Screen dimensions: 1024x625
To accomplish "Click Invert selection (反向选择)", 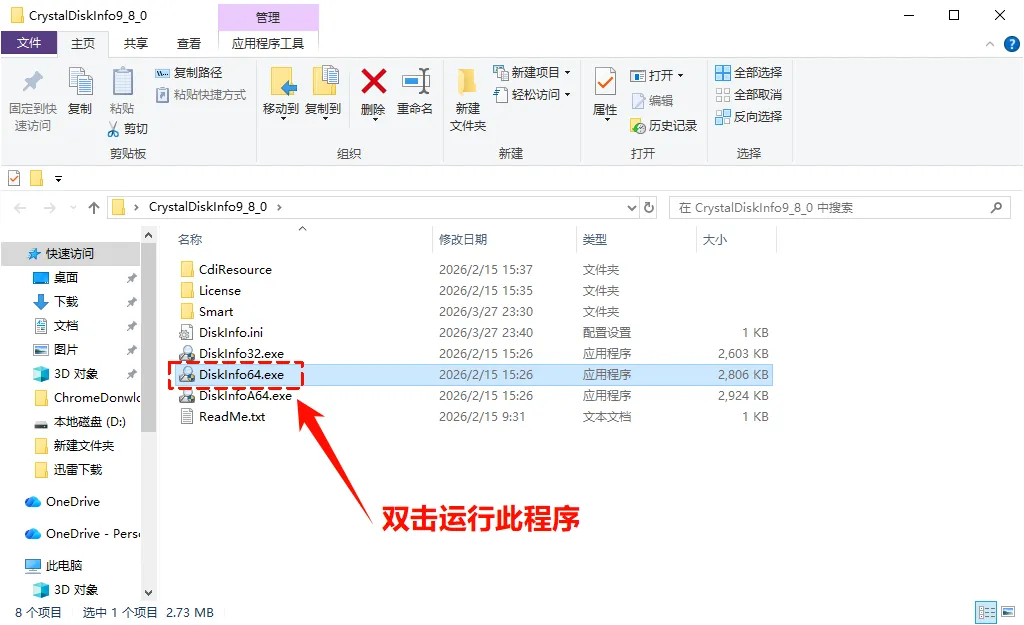I will point(748,117).
